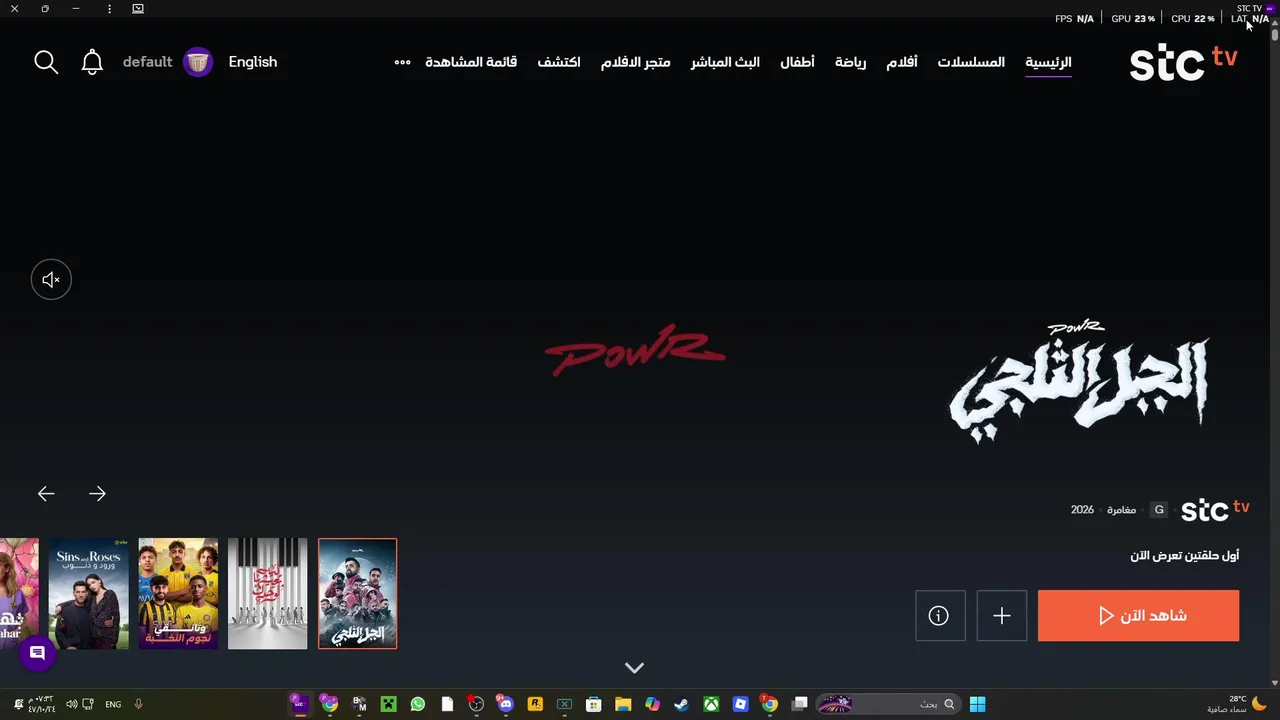This screenshot has height=720, width=1280.
Task: Click the مغامرة genre label
Action: tap(1121, 510)
